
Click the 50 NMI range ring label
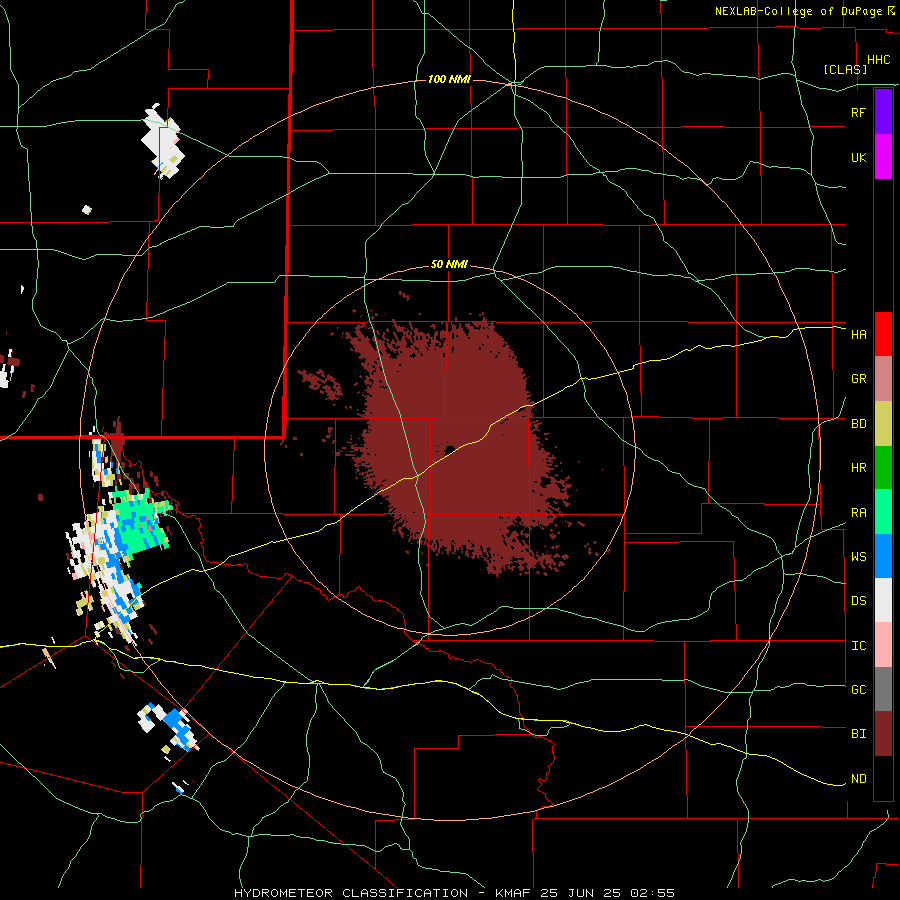click(449, 265)
